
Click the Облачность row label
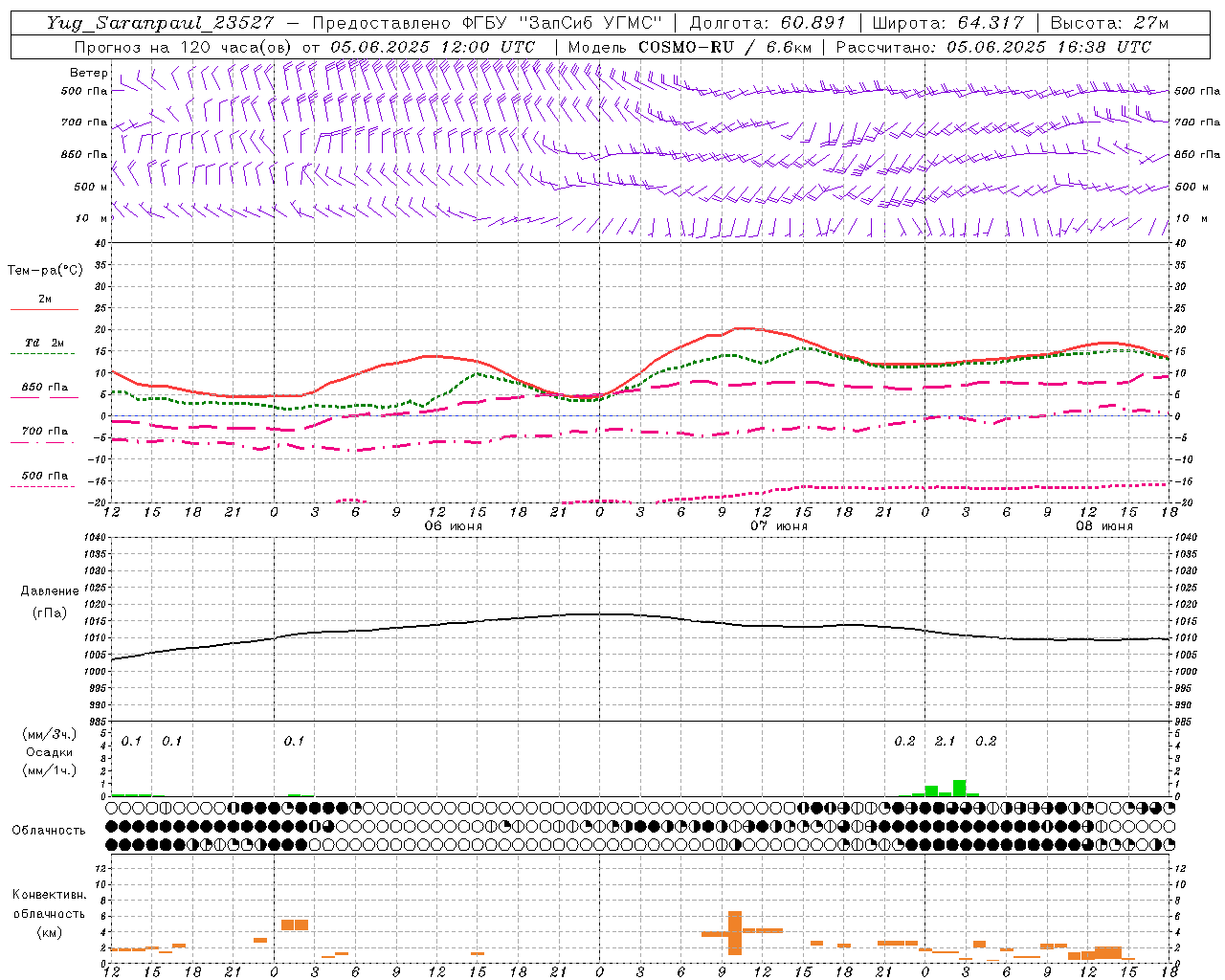(49, 831)
